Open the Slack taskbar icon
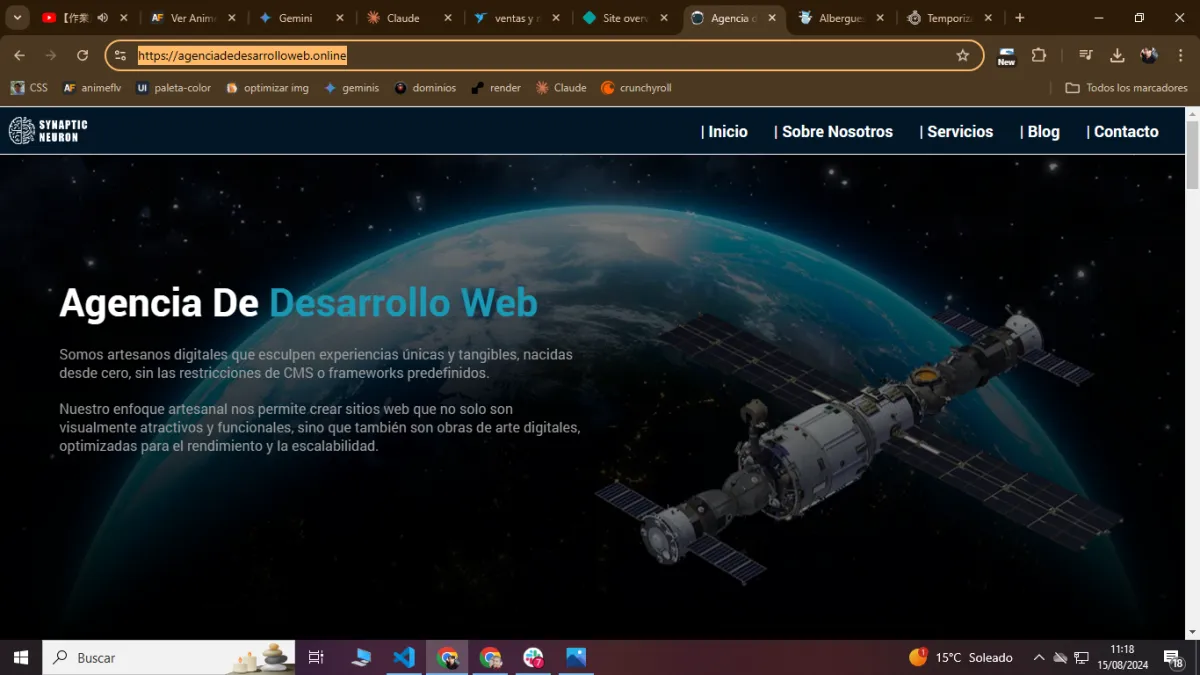Viewport: 1200px width, 675px height. tap(533, 658)
